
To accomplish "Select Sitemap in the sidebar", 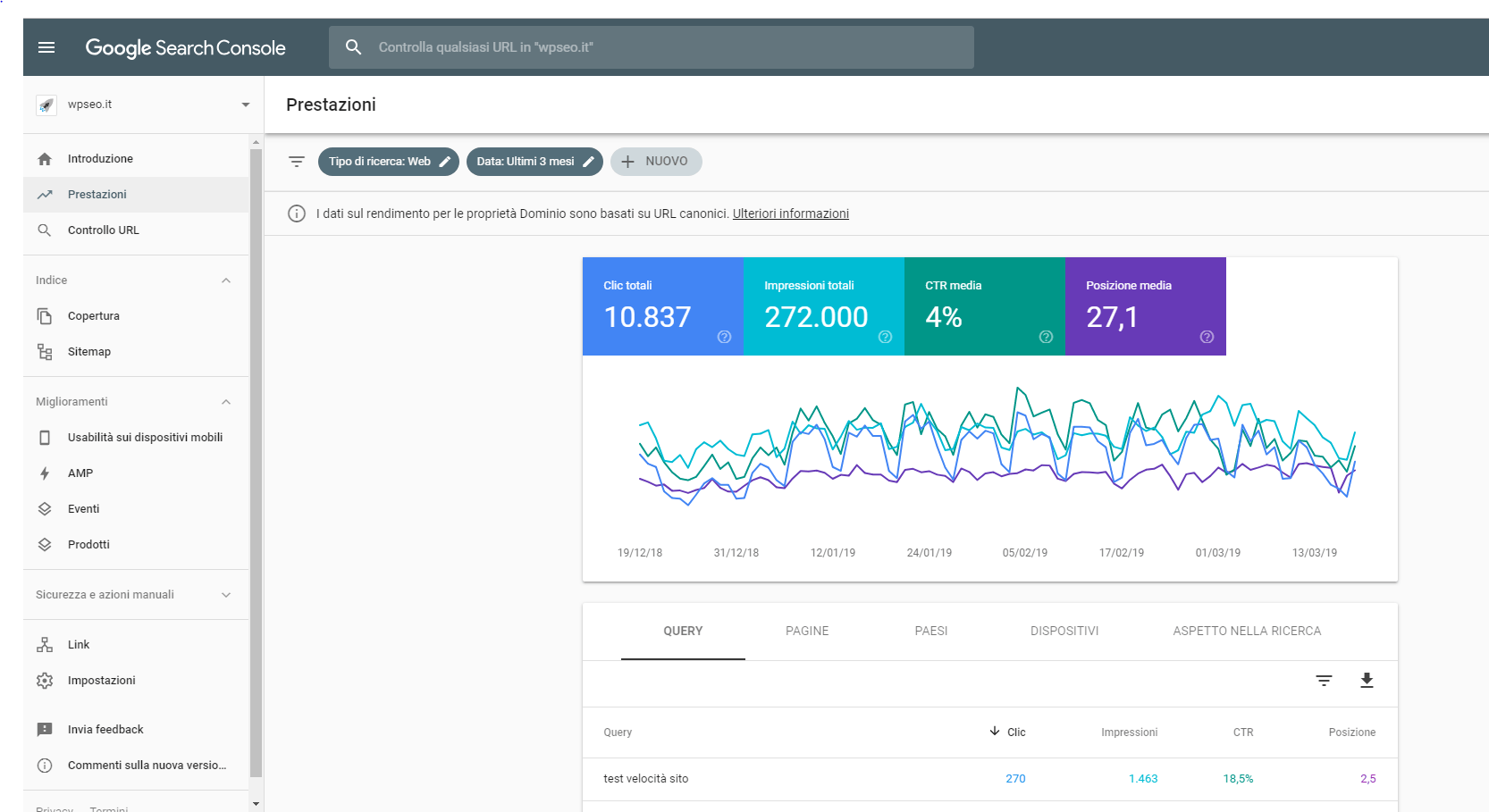I will (88, 351).
